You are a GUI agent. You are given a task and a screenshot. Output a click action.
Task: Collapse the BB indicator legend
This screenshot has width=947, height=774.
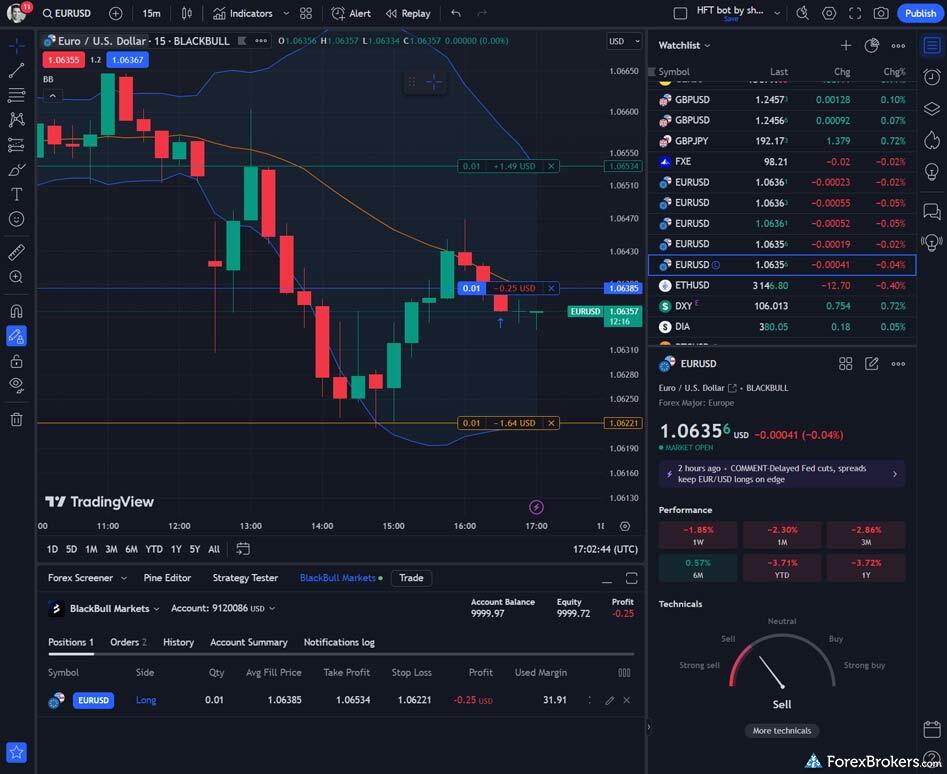pyautogui.click(x=53, y=95)
